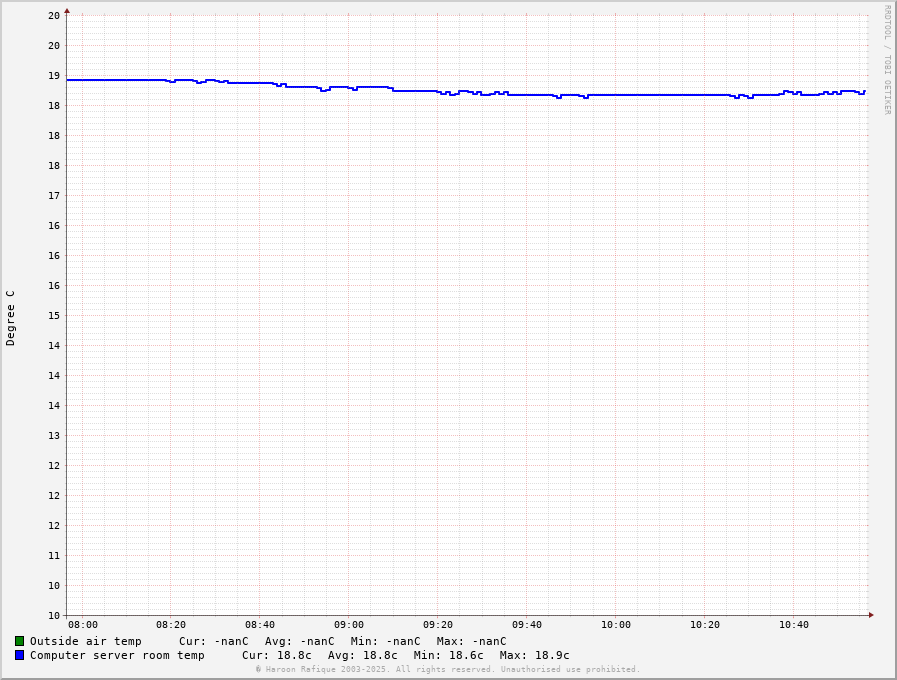Select the "Computer server room temp" legend label

coord(117,655)
